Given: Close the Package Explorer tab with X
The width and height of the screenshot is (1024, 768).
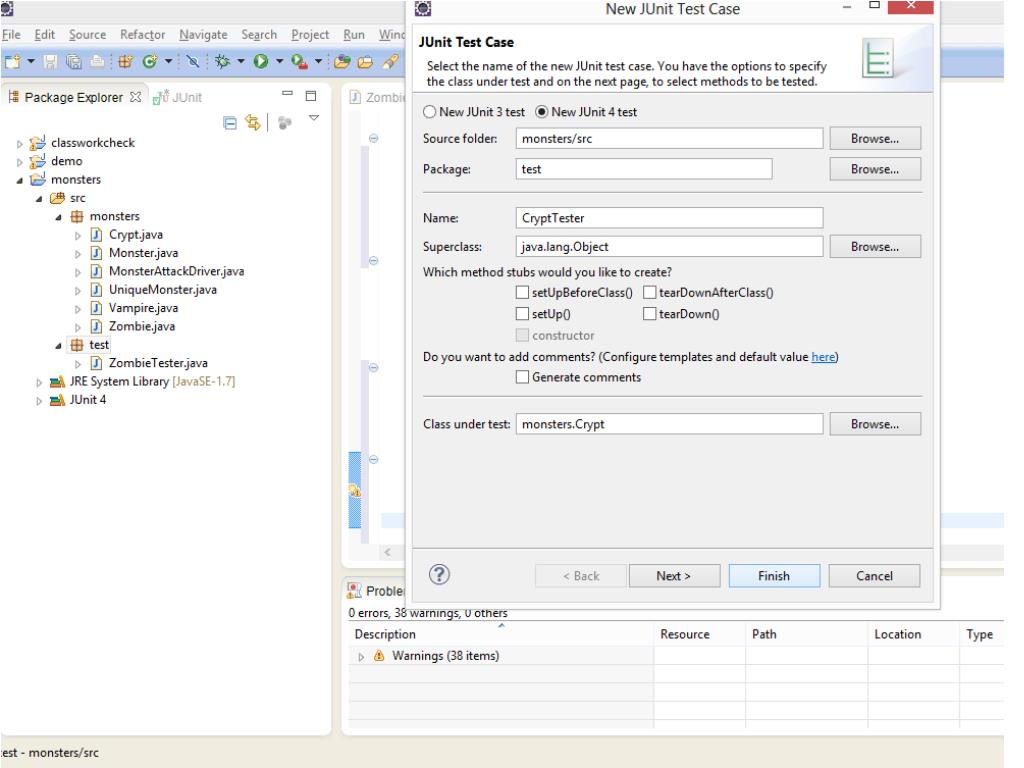Looking at the screenshot, I should pyautogui.click(x=135, y=97).
